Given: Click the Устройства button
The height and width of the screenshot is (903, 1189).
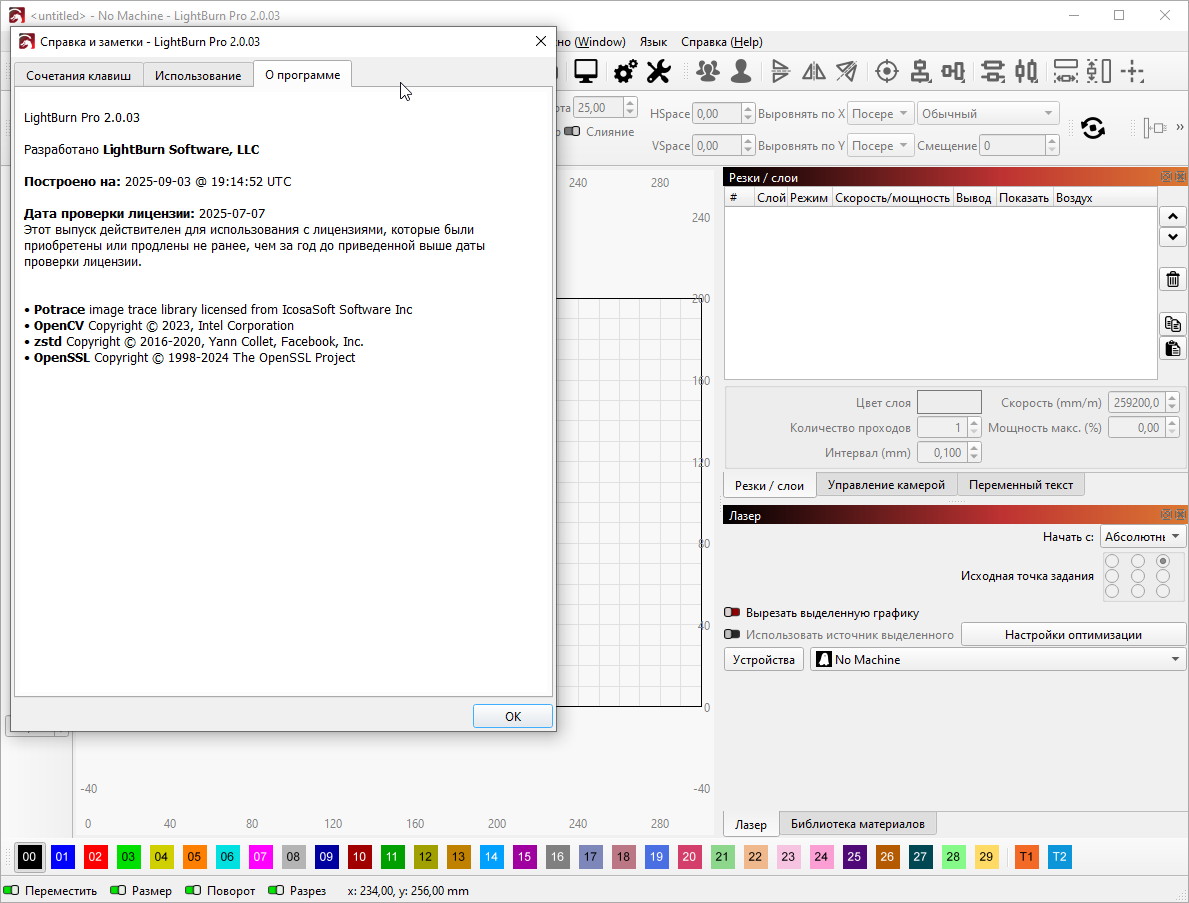Looking at the screenshot, I should point(764,660).
